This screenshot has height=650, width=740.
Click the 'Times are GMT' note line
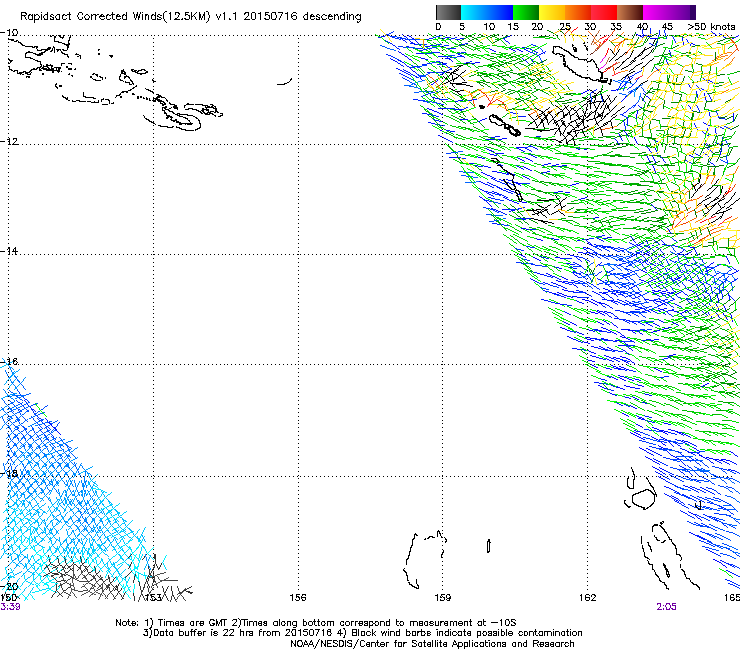316,623
